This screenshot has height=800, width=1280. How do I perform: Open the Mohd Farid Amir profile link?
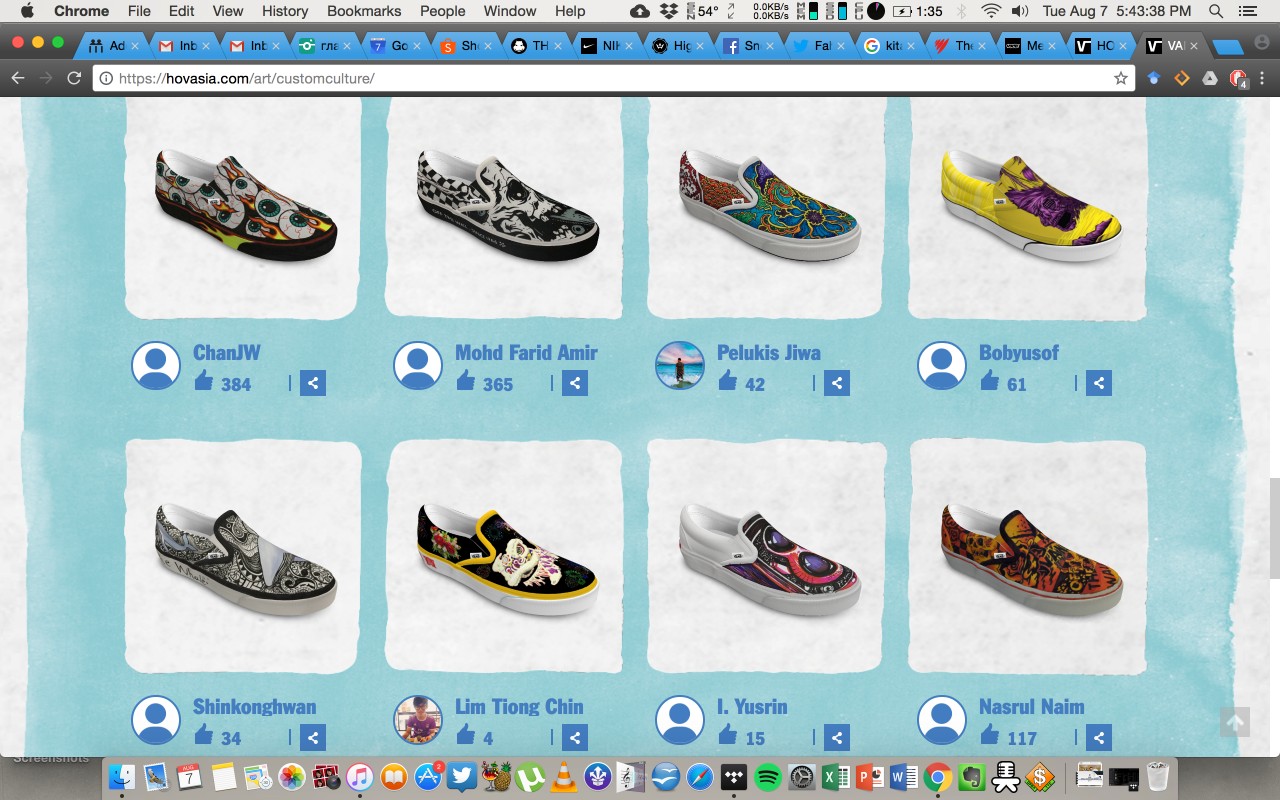pyautogui.click(x=526, y=352)
